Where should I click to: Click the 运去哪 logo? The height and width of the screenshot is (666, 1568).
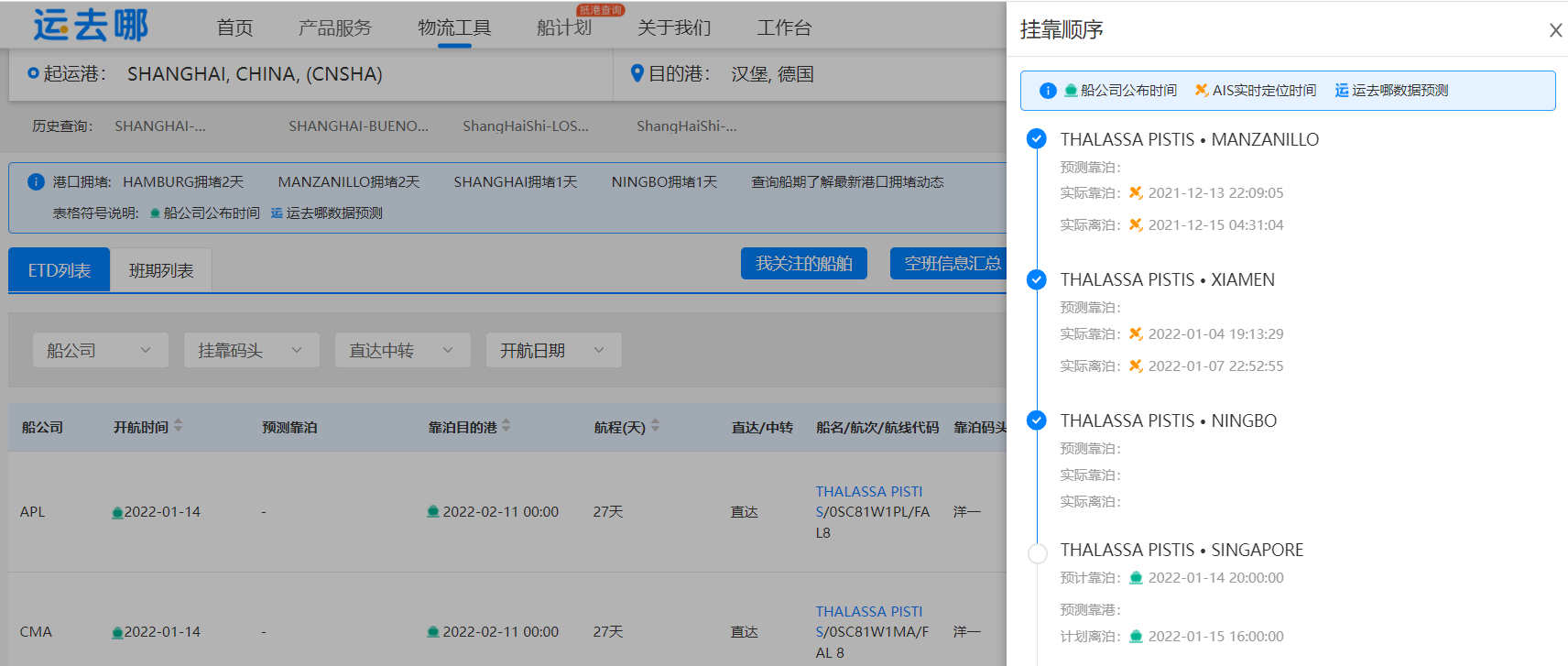click(90, 25)
